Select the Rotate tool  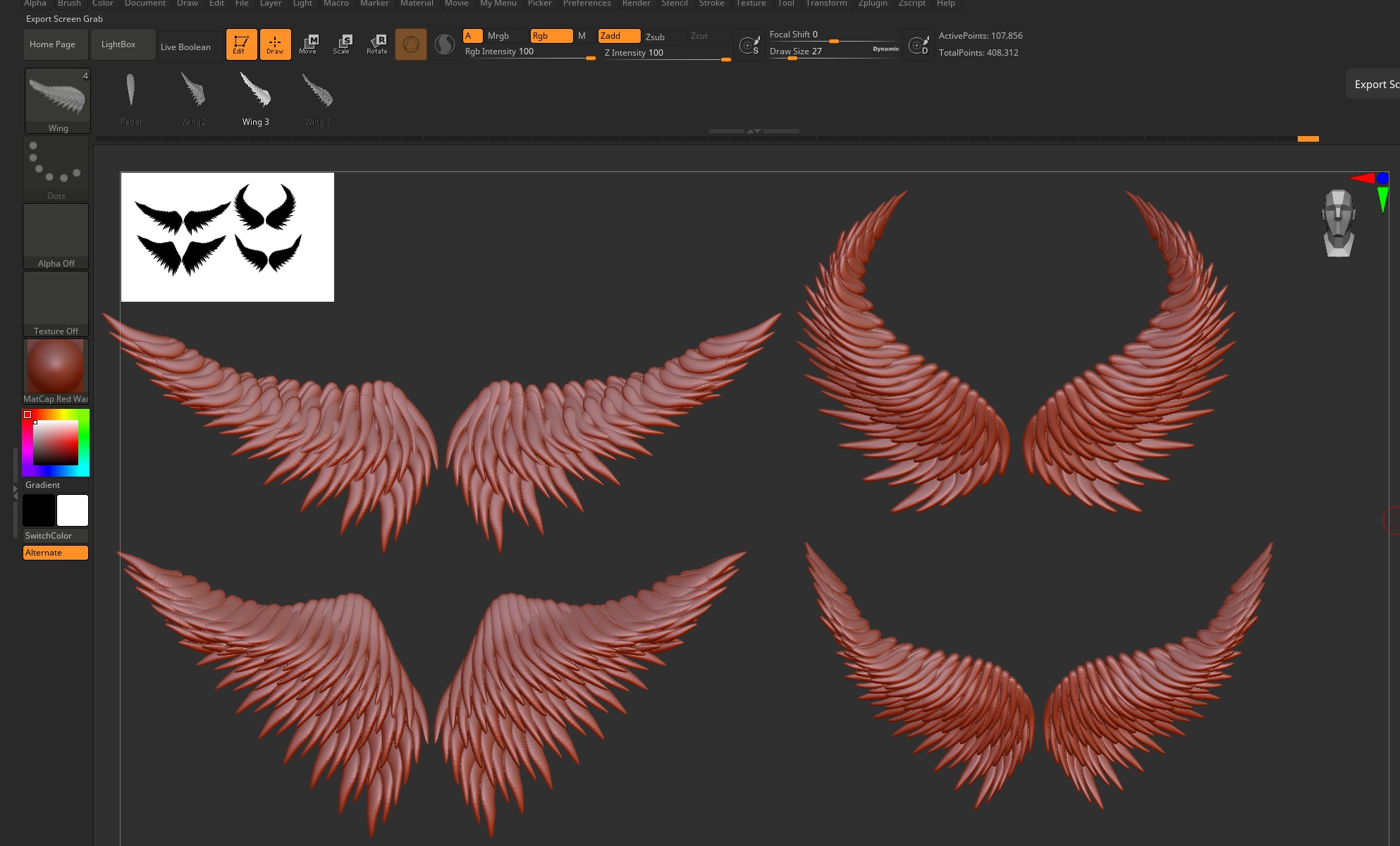378,44
